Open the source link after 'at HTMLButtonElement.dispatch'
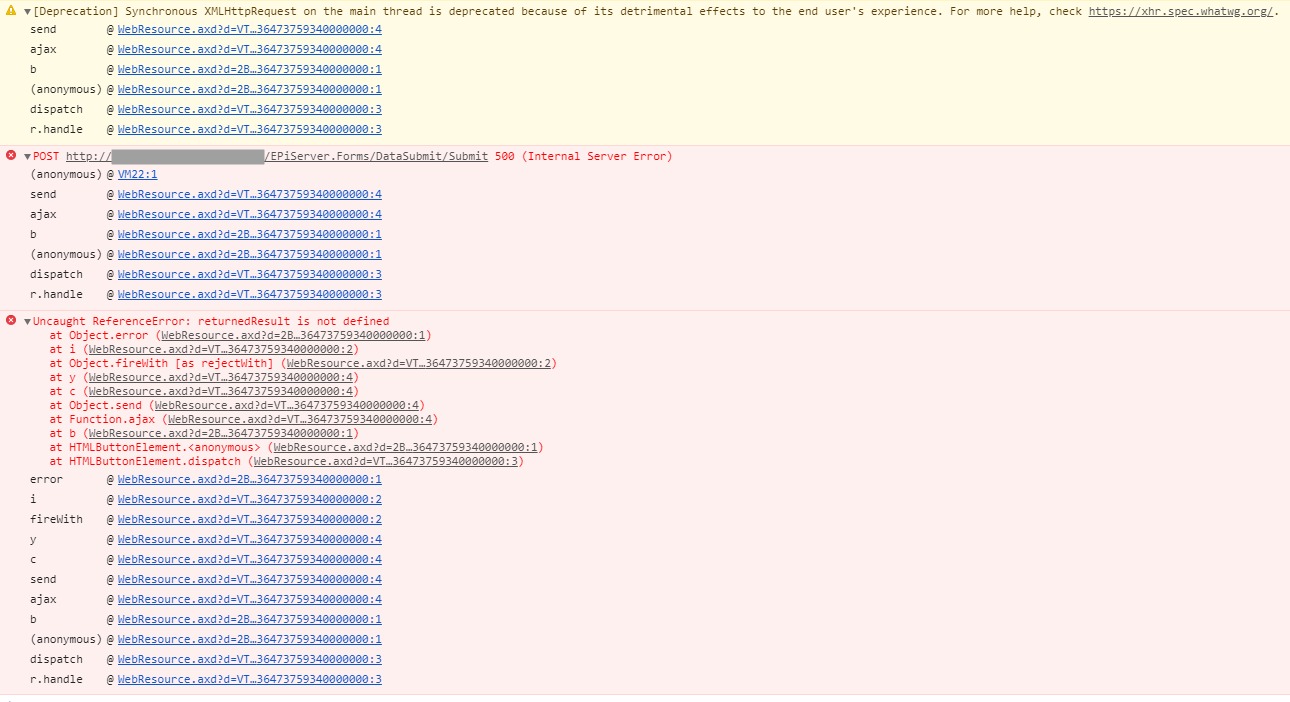 [x=385, y=462]
